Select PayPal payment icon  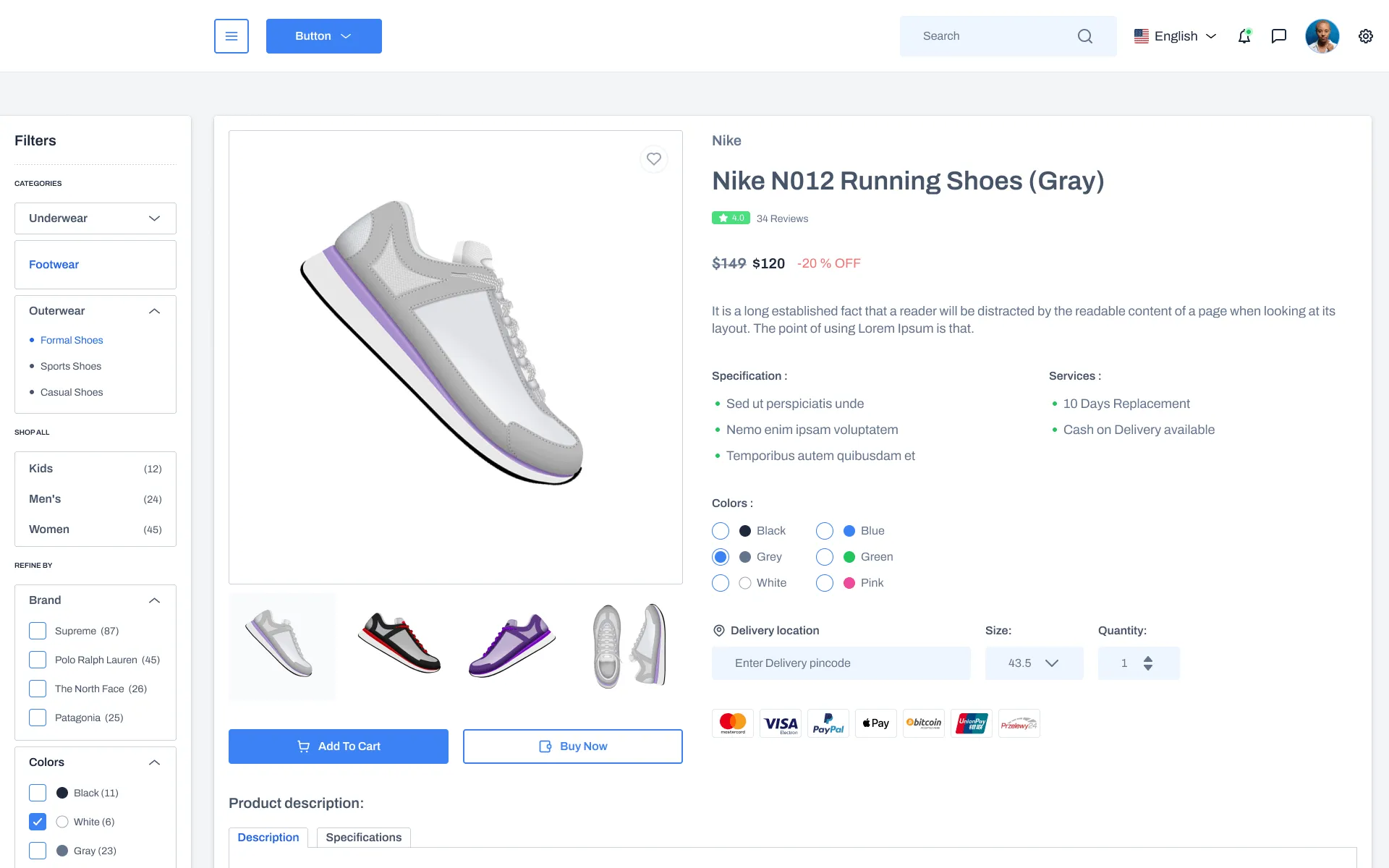tap(828, 723)
